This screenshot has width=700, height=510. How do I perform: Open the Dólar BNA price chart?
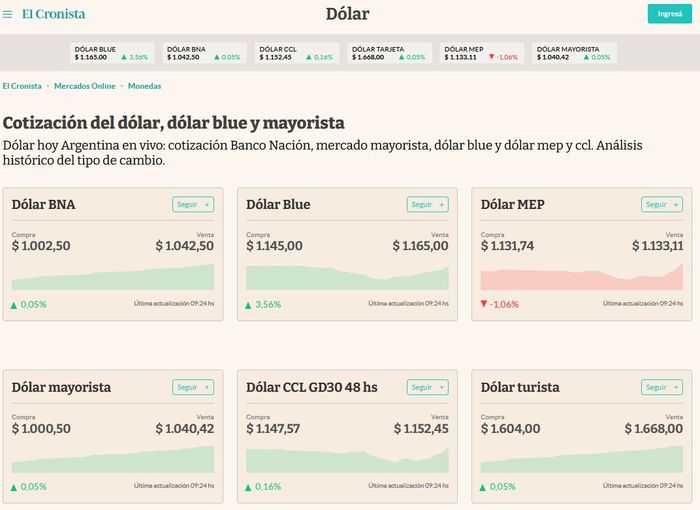point(112,276)
